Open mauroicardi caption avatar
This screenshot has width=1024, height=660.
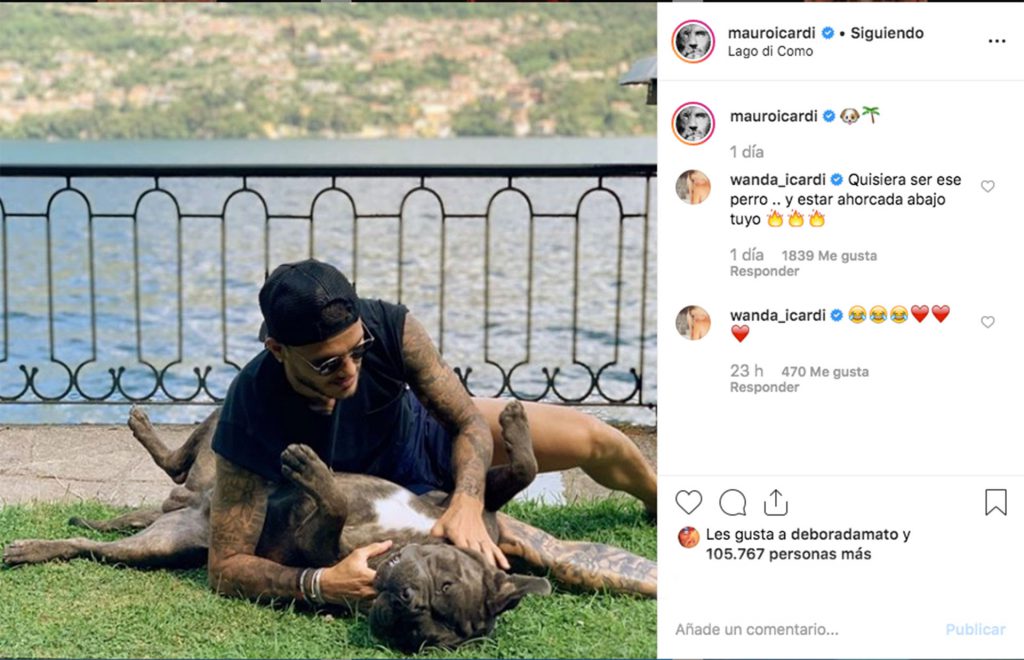pos(693,123)
